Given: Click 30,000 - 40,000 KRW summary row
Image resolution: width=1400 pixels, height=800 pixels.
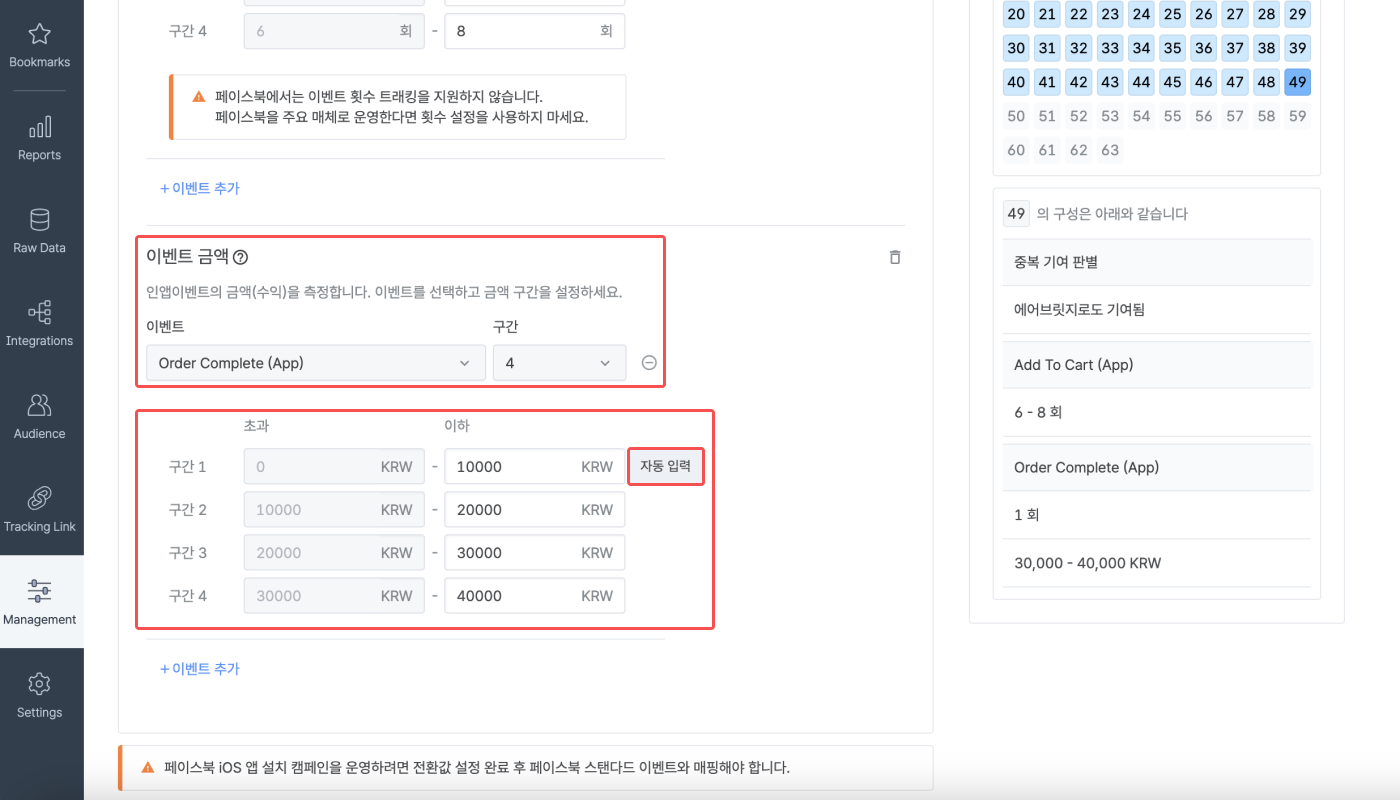Looking at the screenshot, I should [1157, 563].
